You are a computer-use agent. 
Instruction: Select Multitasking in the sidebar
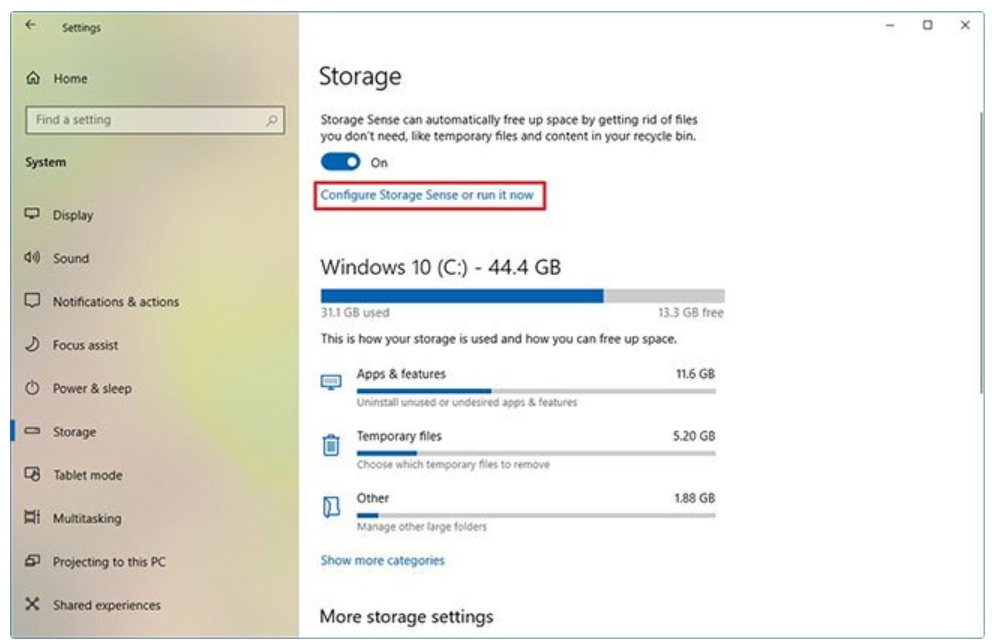coord(87,519)
